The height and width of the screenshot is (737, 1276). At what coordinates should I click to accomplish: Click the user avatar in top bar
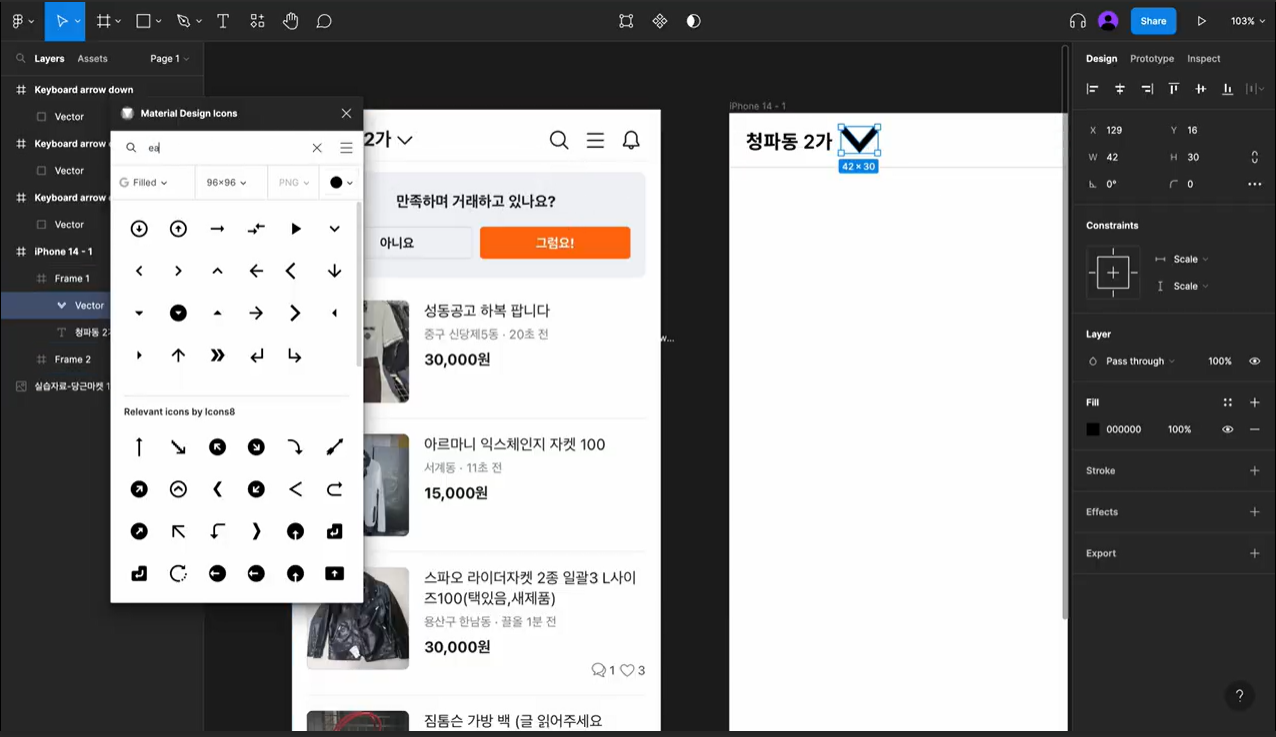pos(1107,21)
